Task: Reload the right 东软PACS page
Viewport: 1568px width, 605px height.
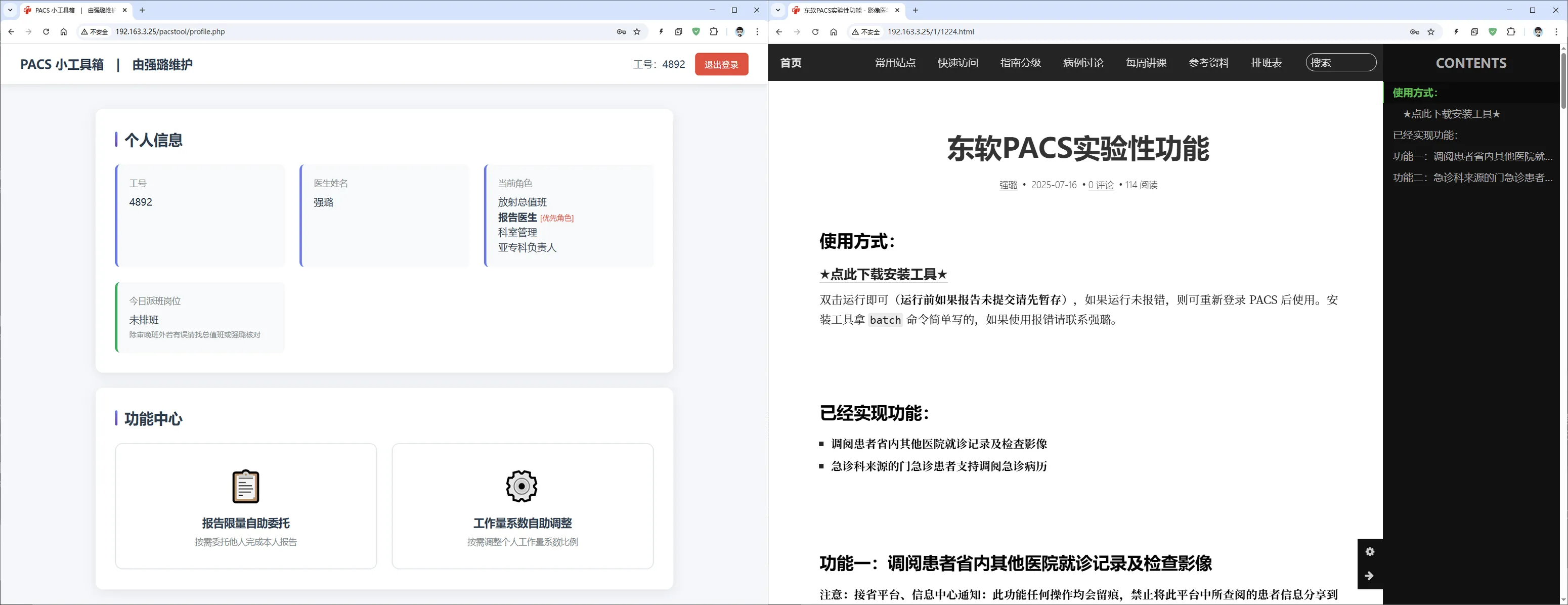Action: pos(815,32)
